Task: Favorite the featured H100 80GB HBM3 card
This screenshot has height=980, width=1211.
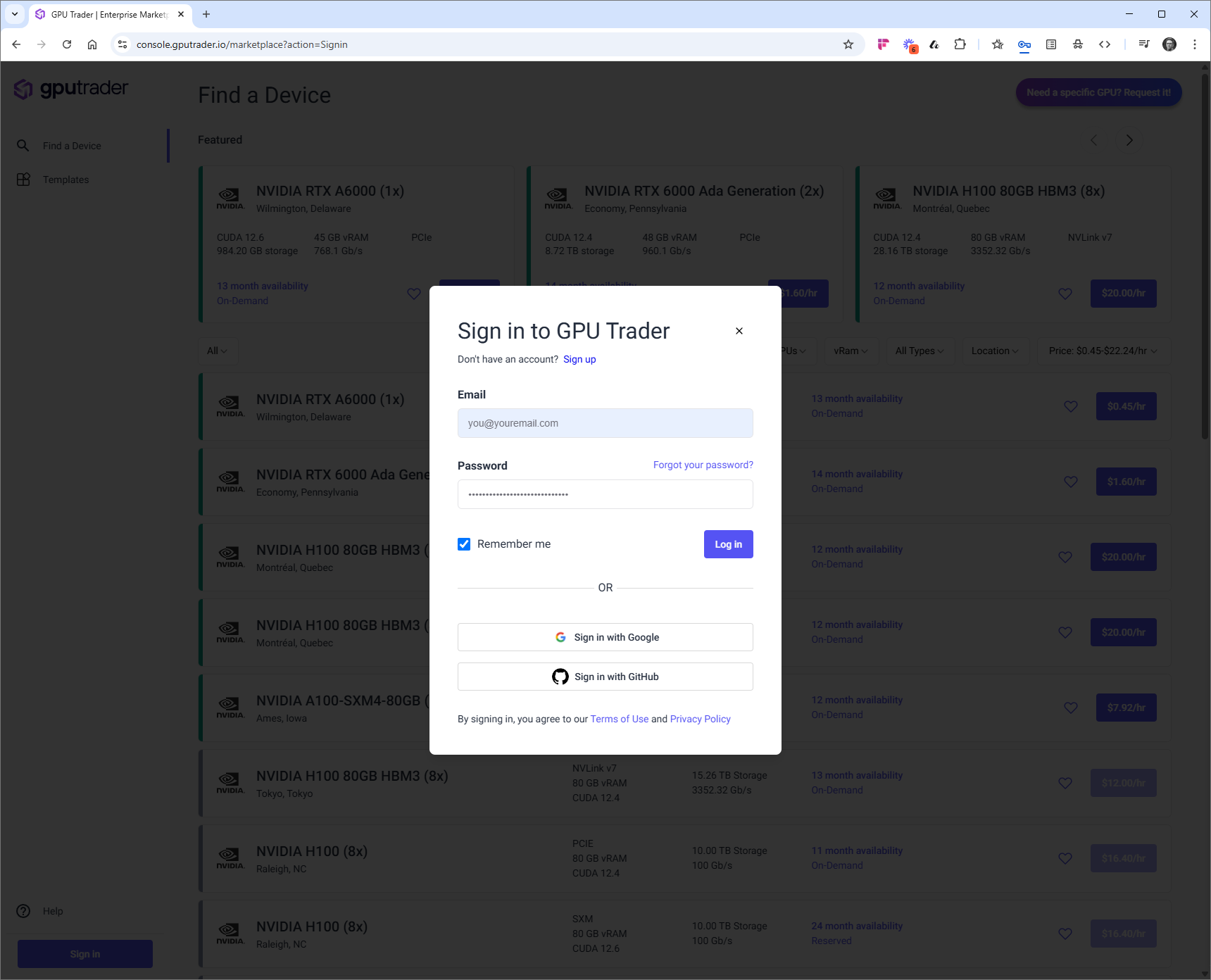Action: (1065, 294)
